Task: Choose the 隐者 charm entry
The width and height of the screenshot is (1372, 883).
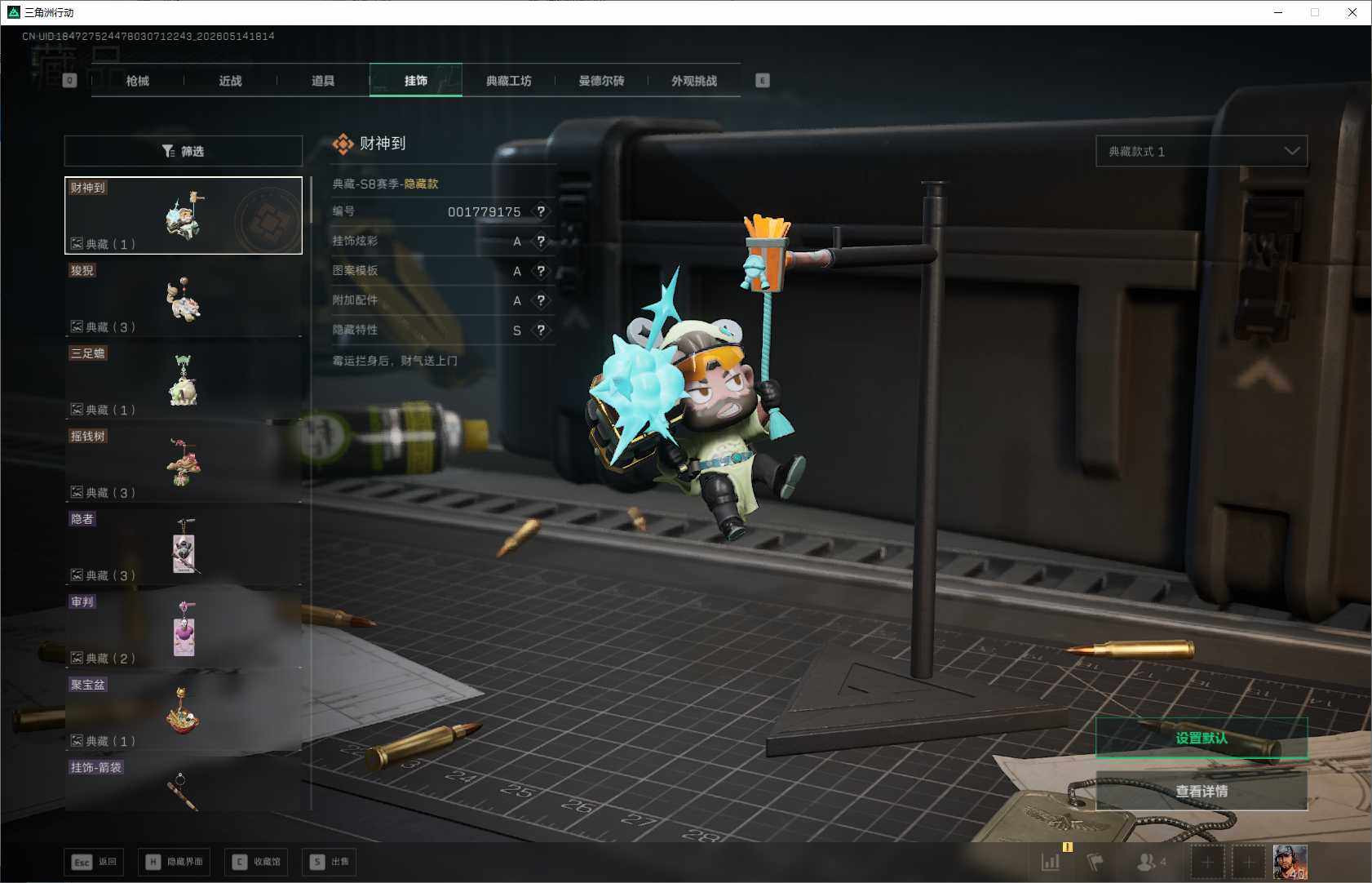Action: click(x=184, y=547)
